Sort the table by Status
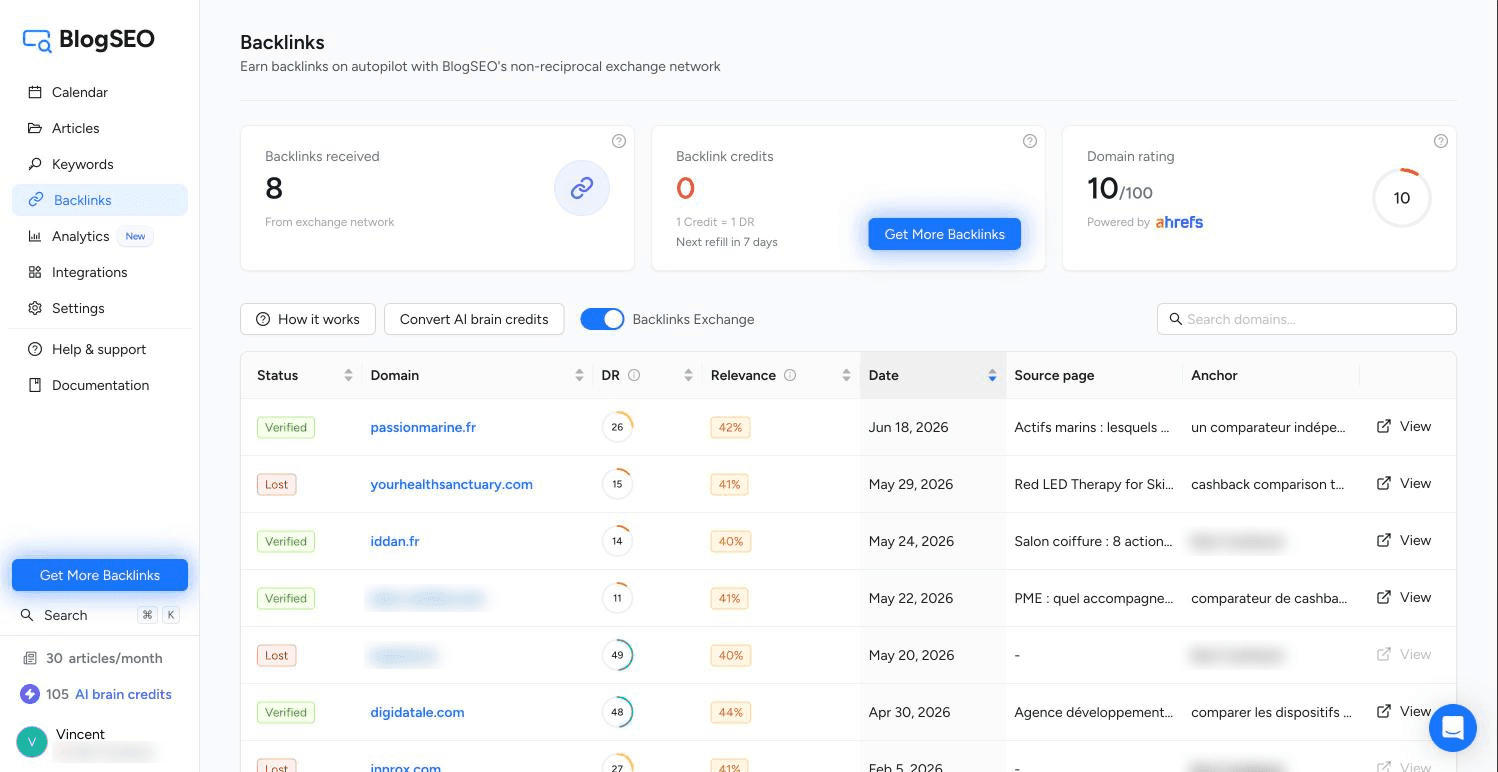 348,376
